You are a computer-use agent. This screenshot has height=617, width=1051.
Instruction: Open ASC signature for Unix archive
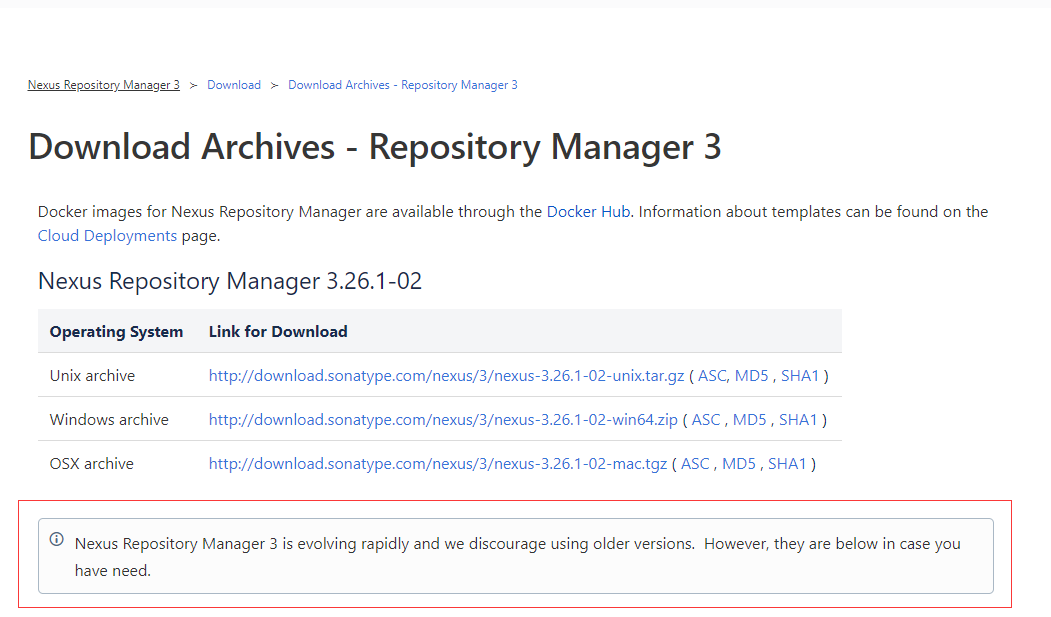pyautogui.click(x=711, y=376)
